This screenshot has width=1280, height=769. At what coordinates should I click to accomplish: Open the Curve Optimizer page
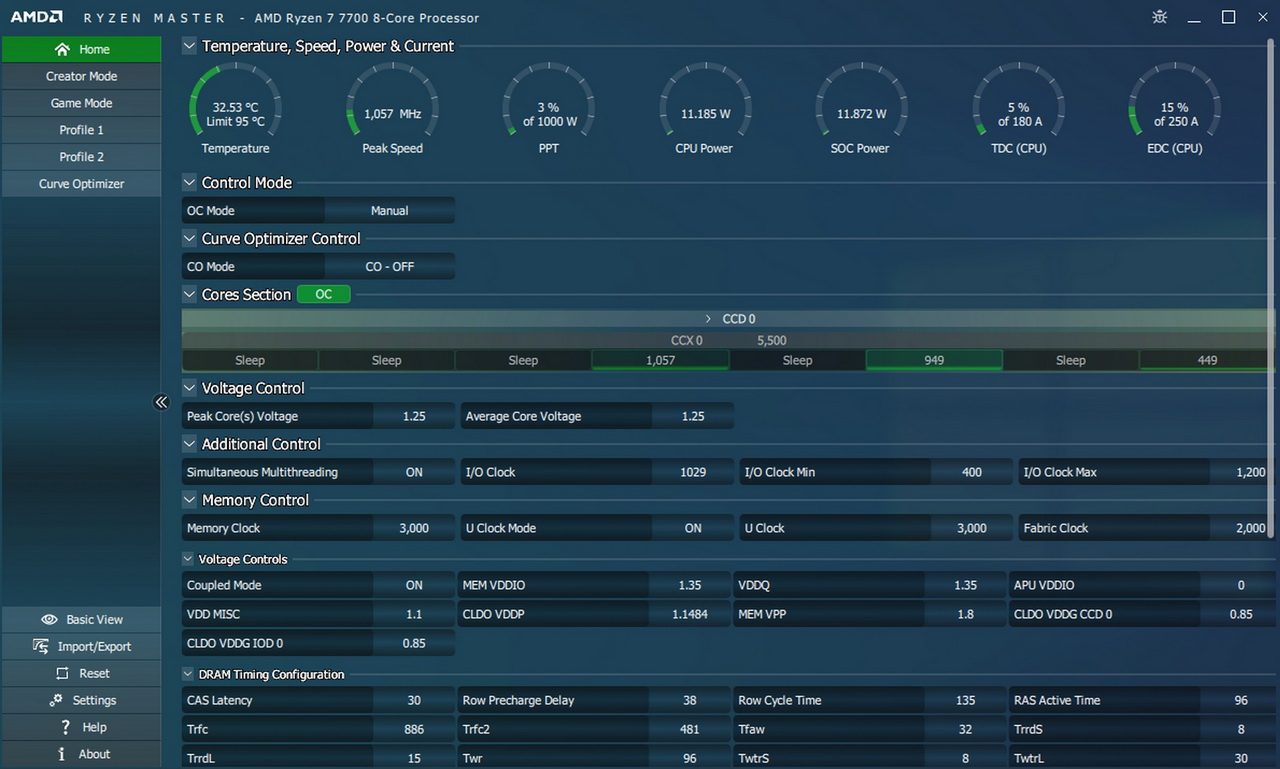(x=81, y=184)
